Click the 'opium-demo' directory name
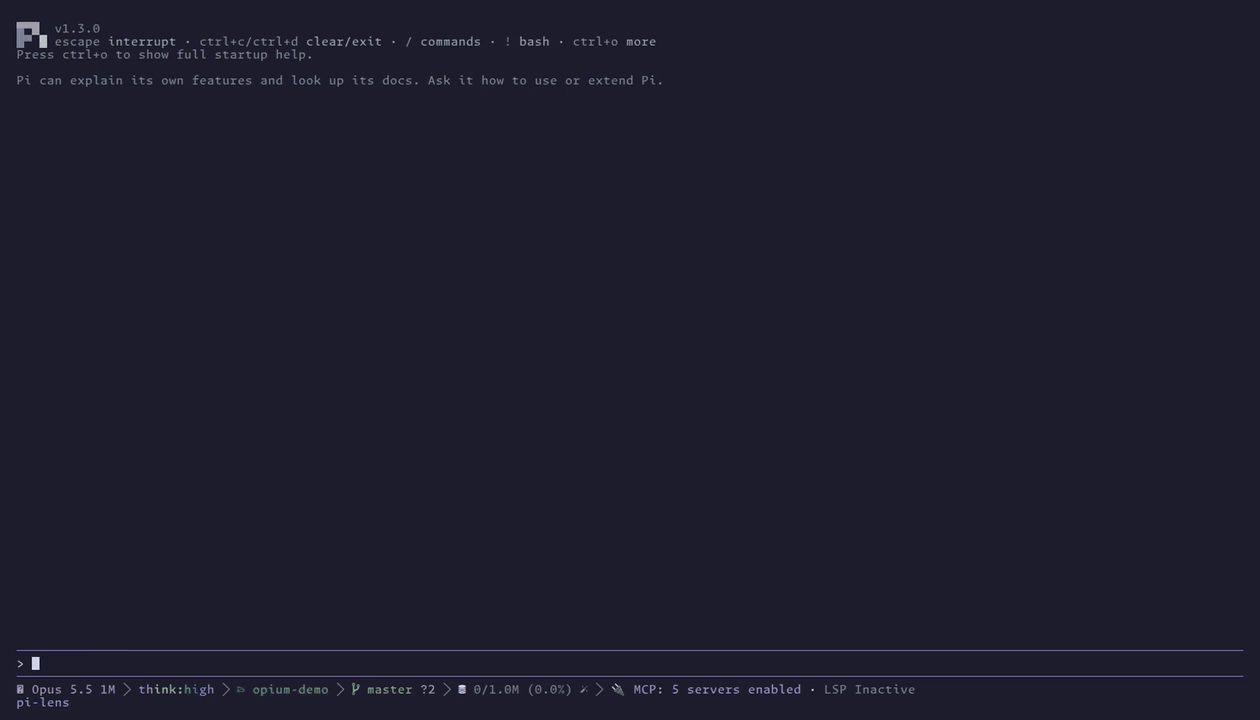Image resolution: width=1260 pixels, height=720 pixels. [290, 689]
